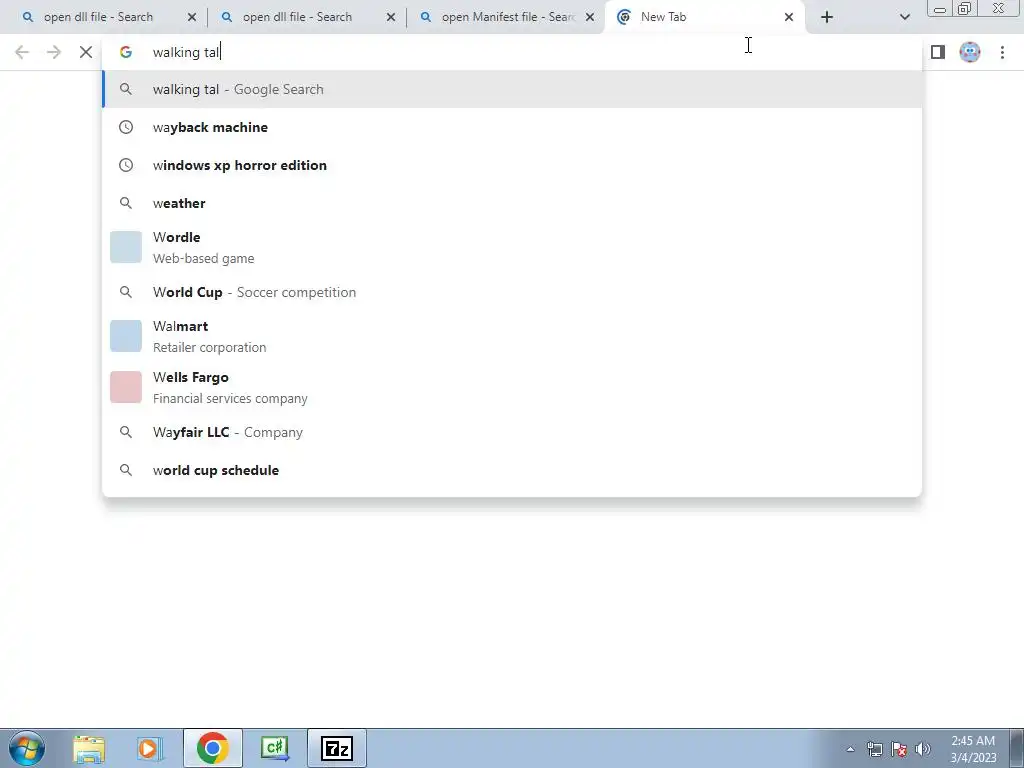
Task: Select 'walking tal - Google Search' suggestion
Action: (x=512, y=89)
